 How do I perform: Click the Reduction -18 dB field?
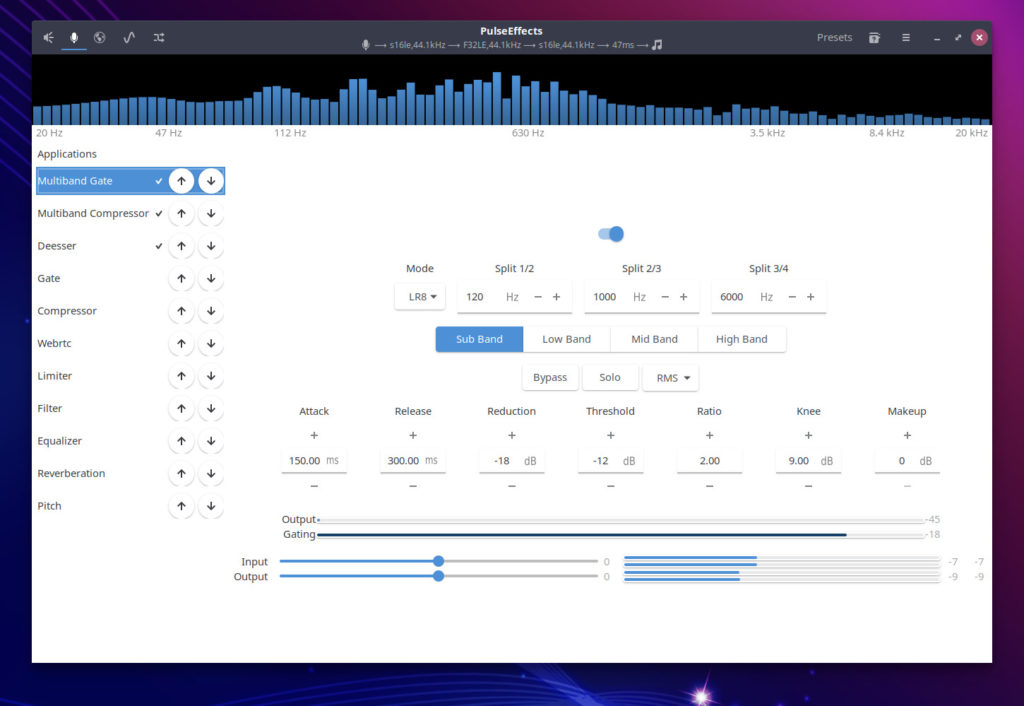tap(511, 461)
